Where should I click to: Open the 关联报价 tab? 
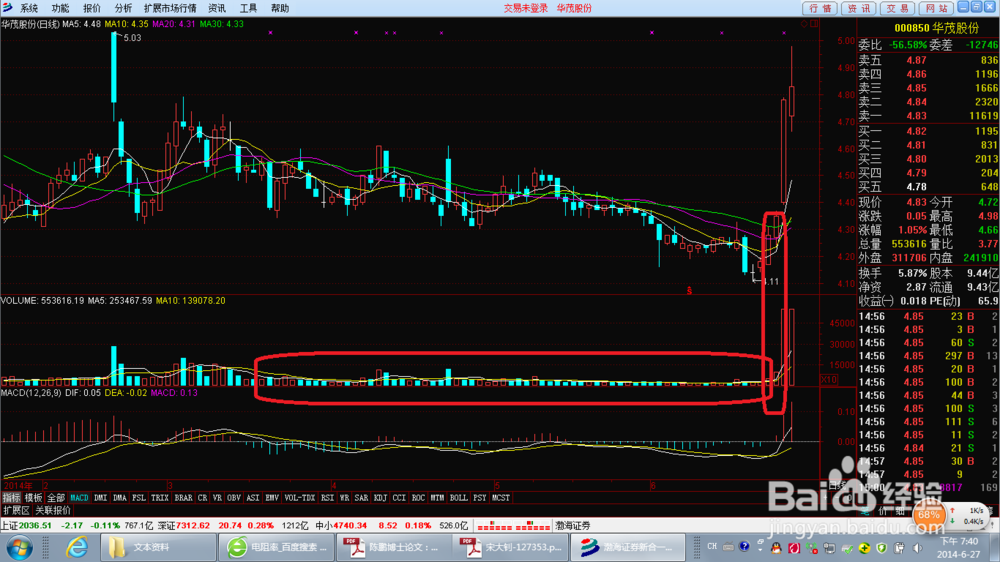[53, 510]
